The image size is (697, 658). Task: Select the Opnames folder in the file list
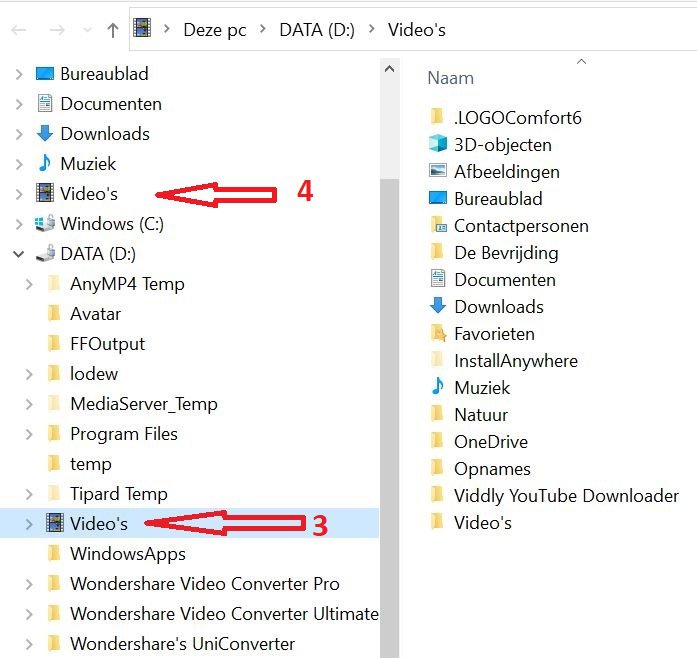[x=492, y=469]
